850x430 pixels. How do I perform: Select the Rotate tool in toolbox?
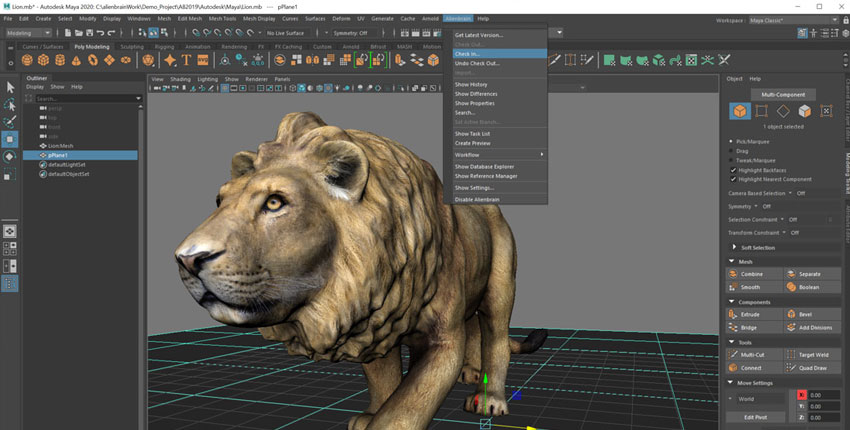pyautogui.click(x=10, y=157)
